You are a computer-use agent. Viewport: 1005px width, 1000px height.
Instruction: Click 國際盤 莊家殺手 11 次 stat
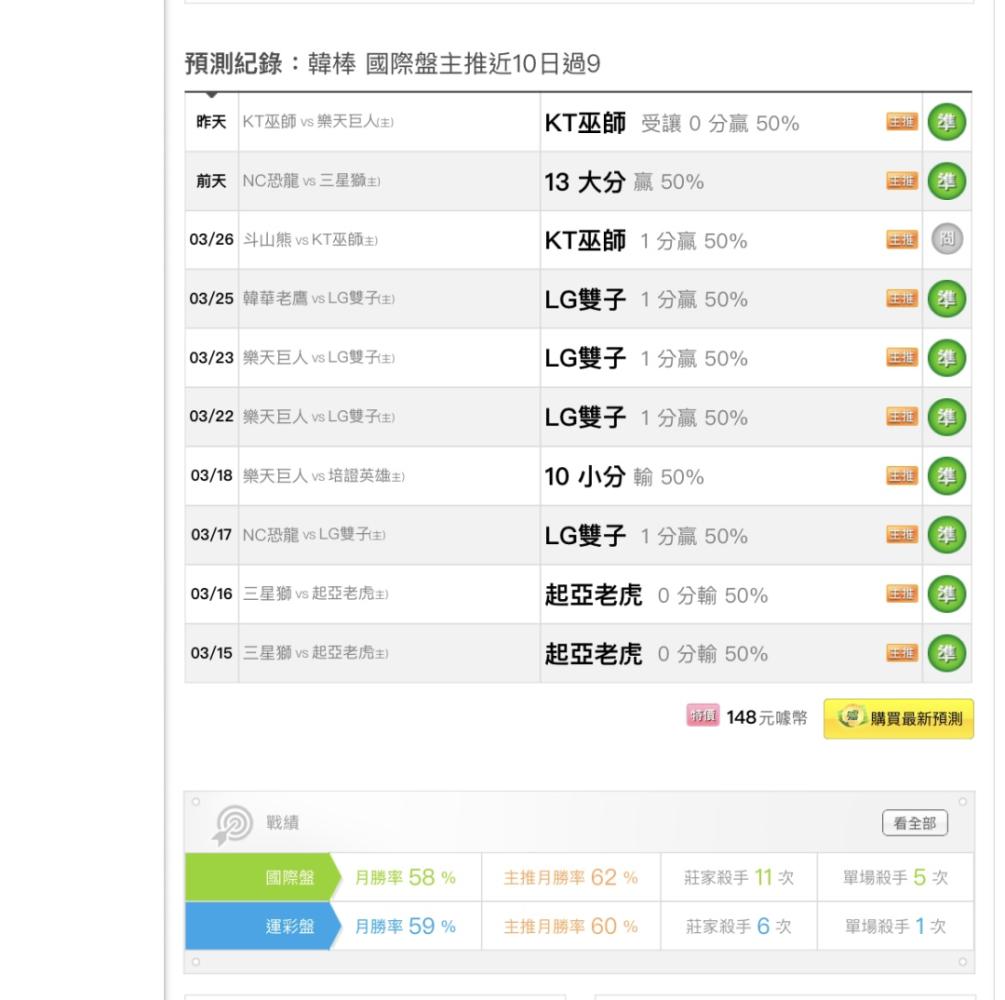[x=739, y=878]
